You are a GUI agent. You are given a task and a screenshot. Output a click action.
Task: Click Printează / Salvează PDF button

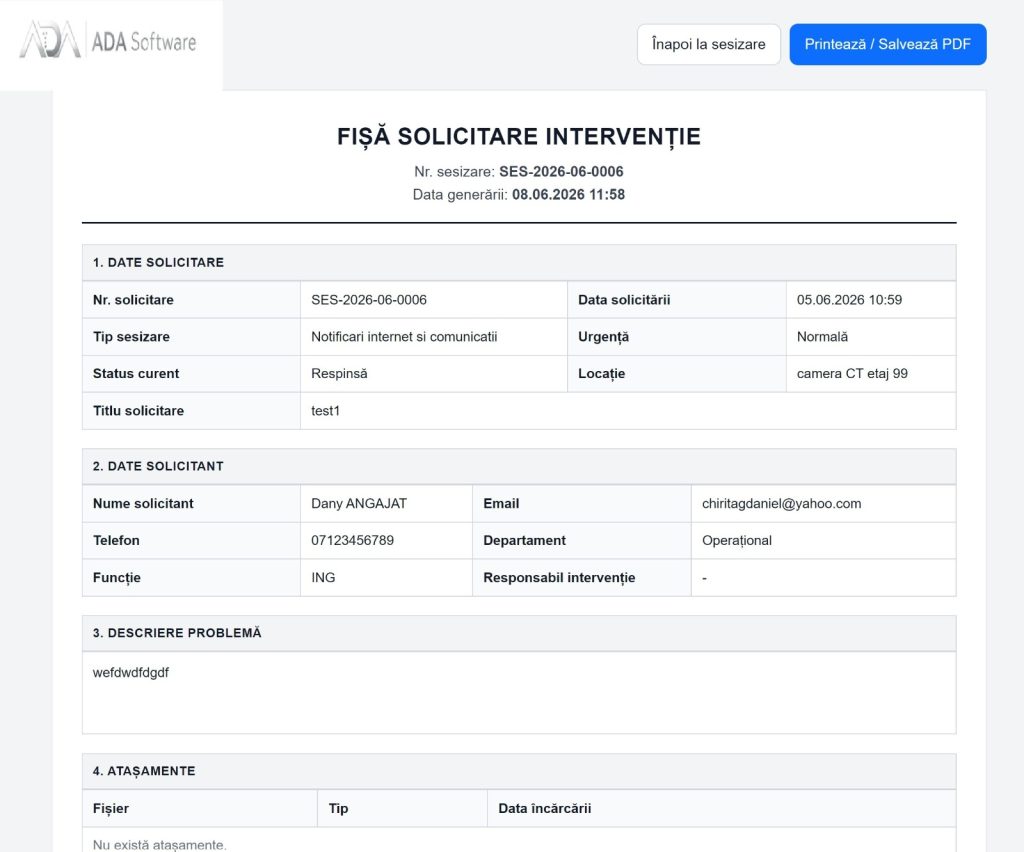pyautogui.click(x=888, y=44)
